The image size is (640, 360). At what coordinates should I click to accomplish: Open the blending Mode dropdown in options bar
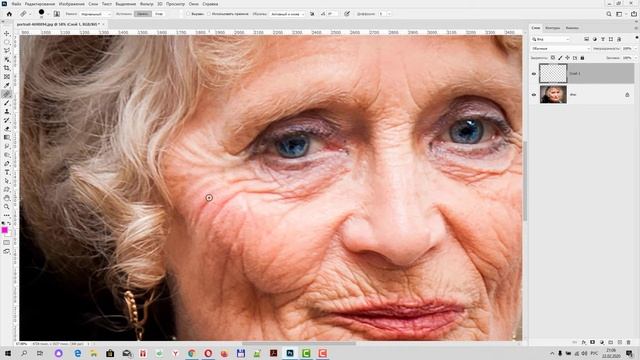(x=95, y=14)
